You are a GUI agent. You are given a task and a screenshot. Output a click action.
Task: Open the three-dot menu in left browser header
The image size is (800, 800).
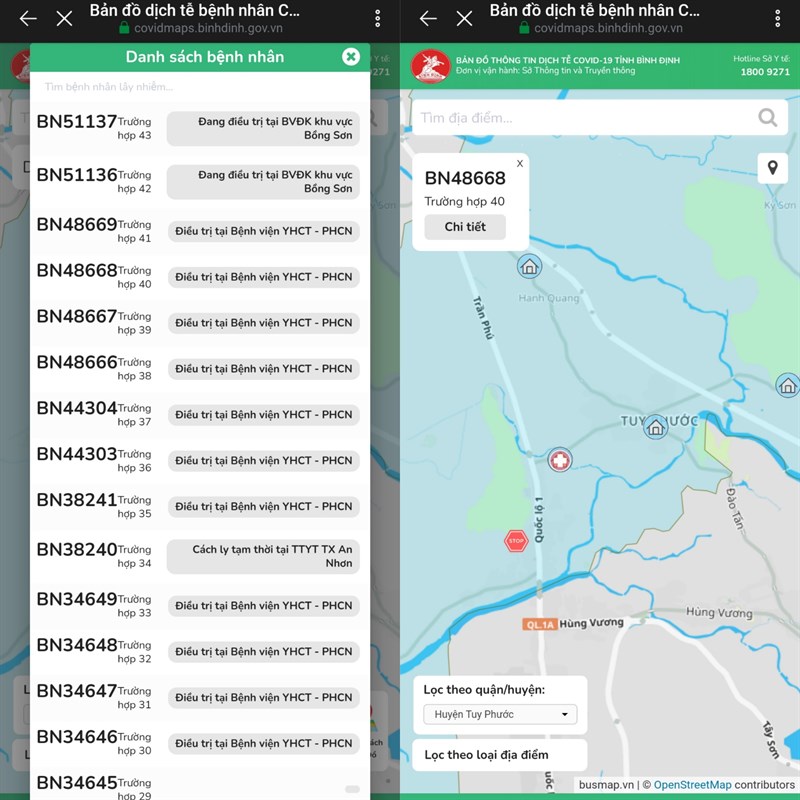click(x=378, y=19)
